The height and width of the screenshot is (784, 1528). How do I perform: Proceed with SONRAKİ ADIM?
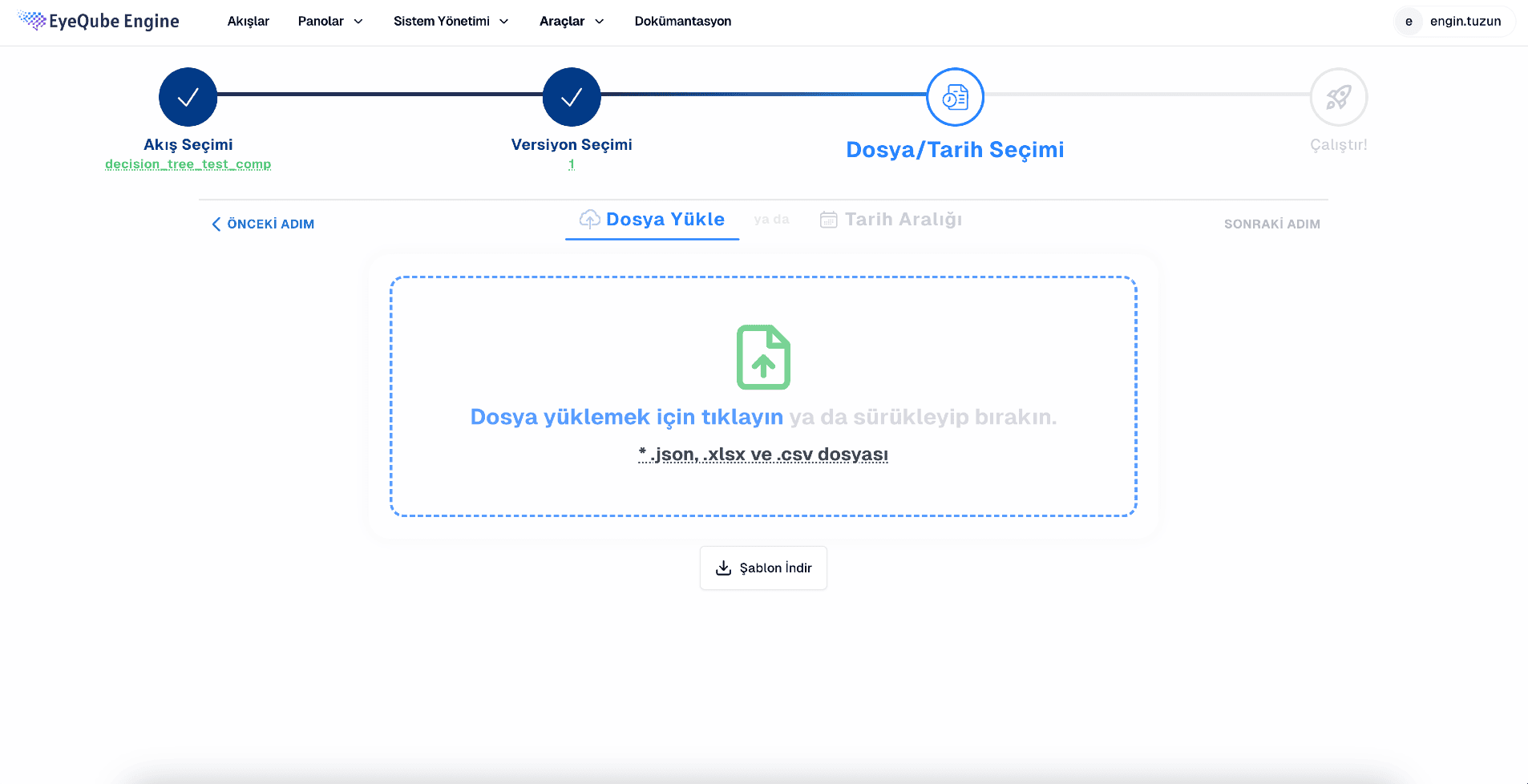1272,224
